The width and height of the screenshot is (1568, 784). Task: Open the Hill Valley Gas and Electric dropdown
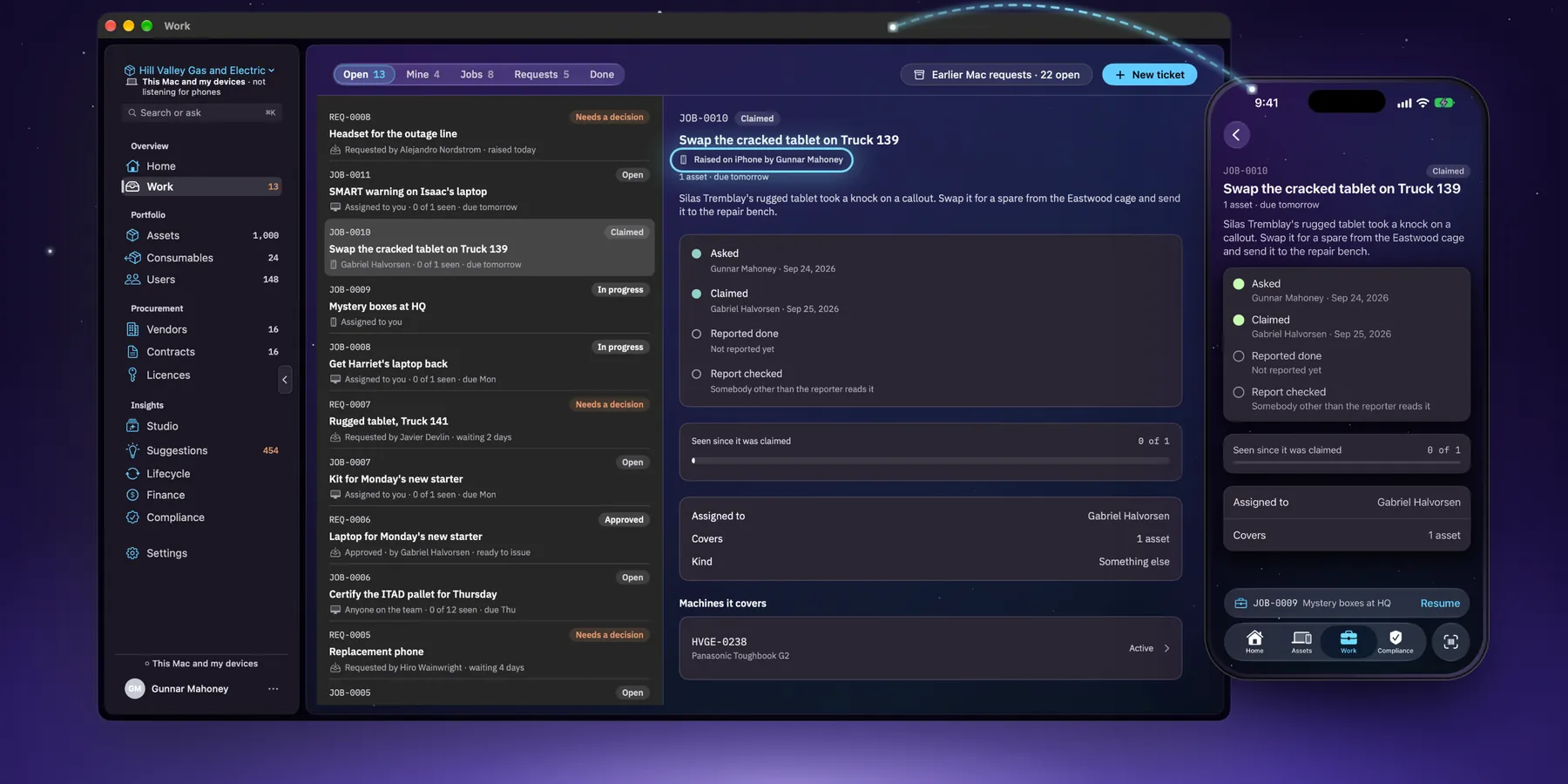pos(199,71)
